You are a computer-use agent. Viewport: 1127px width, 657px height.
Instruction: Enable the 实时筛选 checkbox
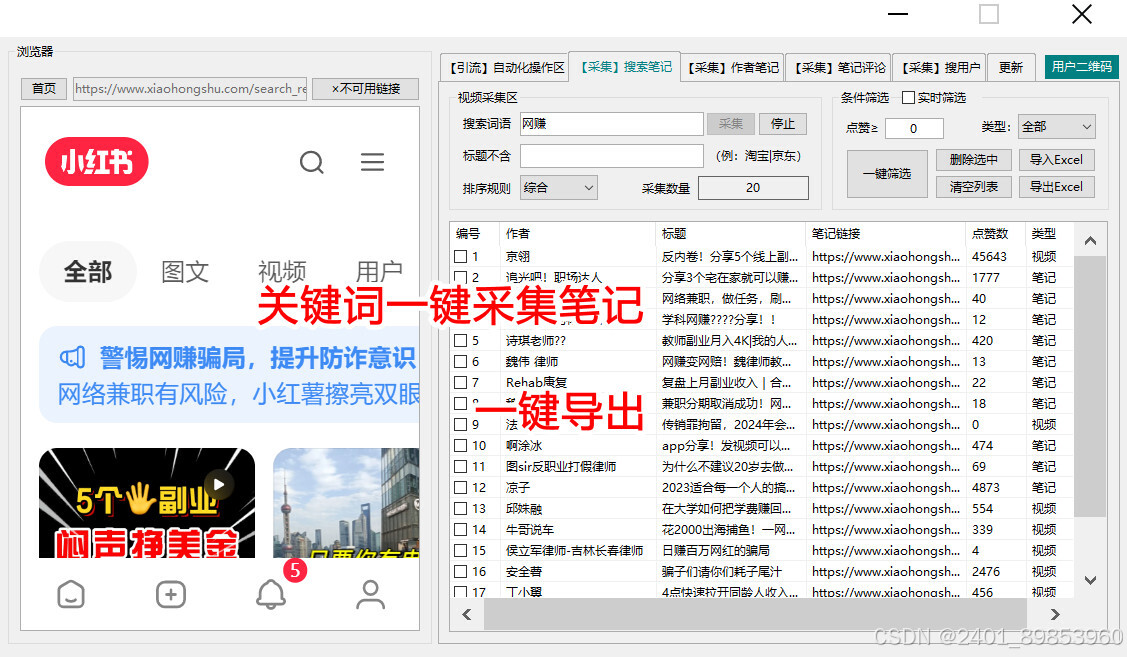908,97
